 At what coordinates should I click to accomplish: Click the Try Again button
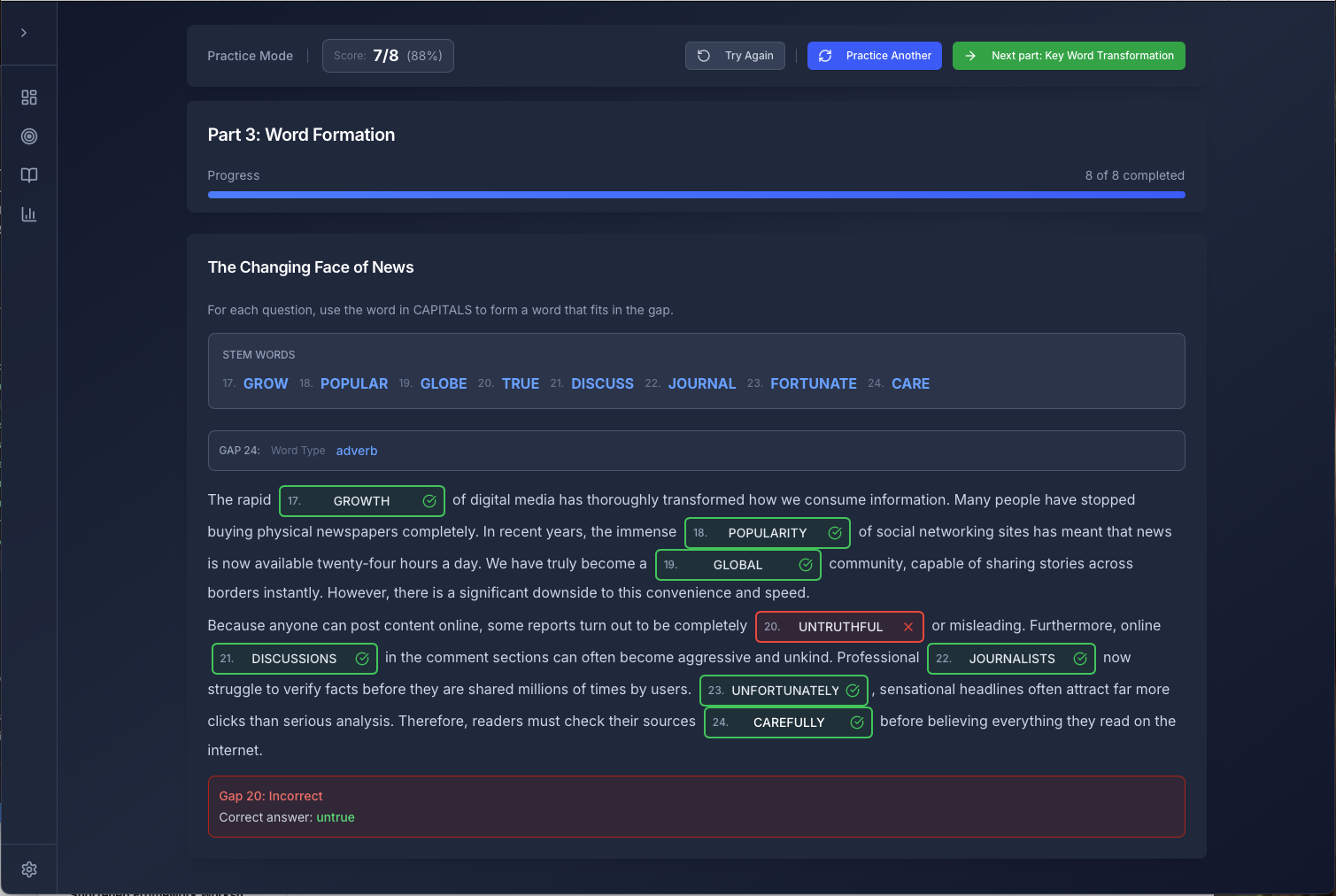tap(735, 56)
